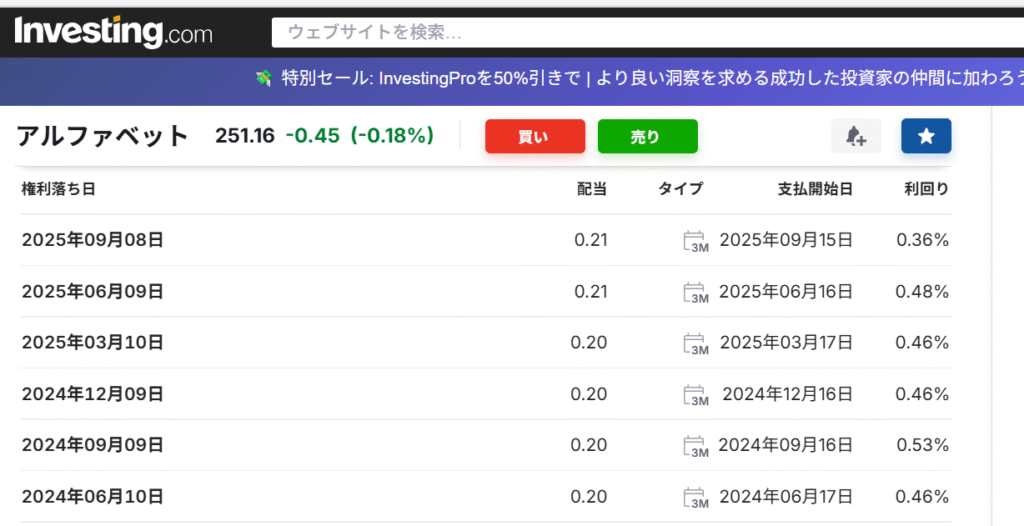Create alert with the bell-plus icon
Screen dimensions: 1024x526
(x=856, y=136)
